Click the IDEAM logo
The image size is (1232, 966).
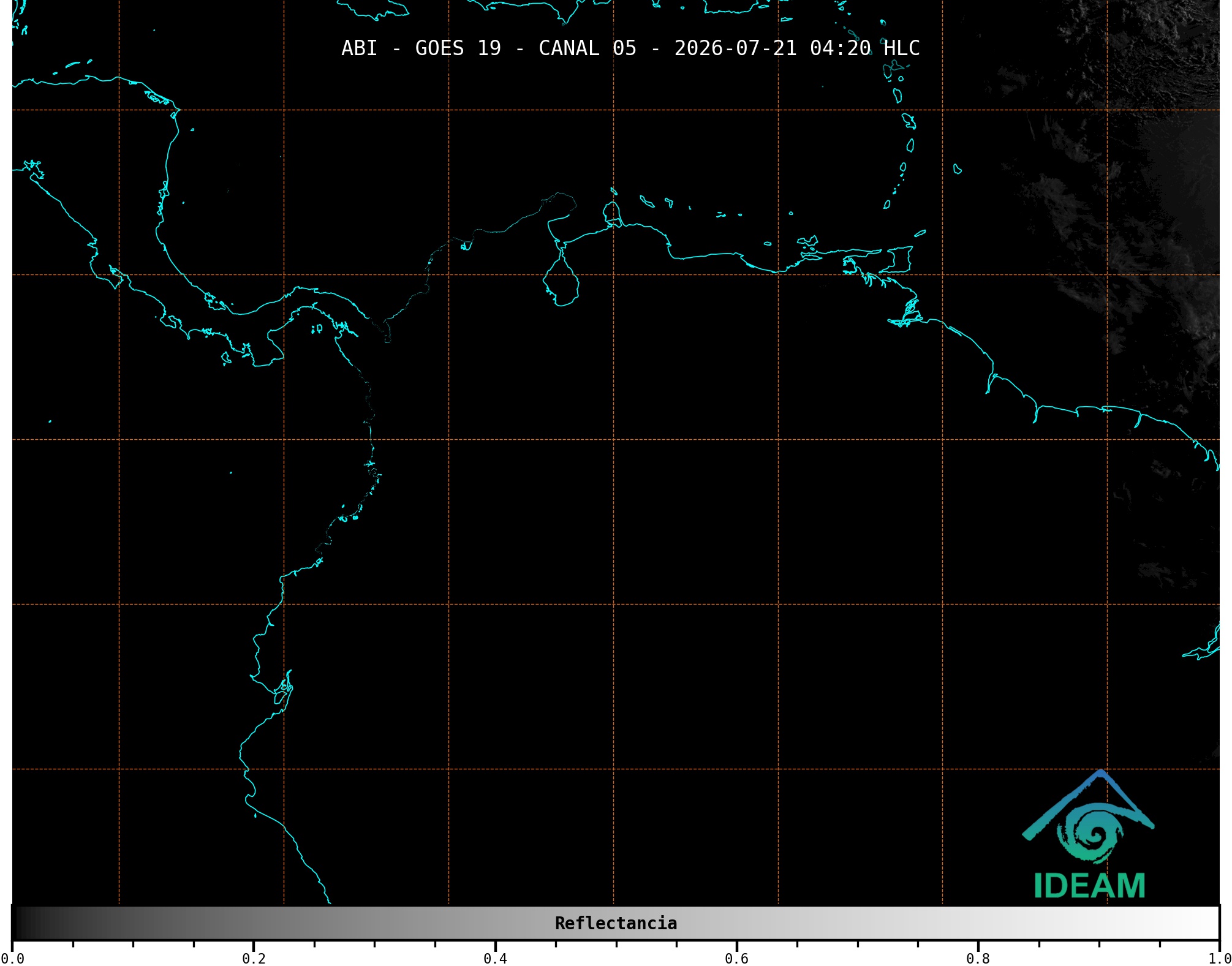(x=1089, y=834)
